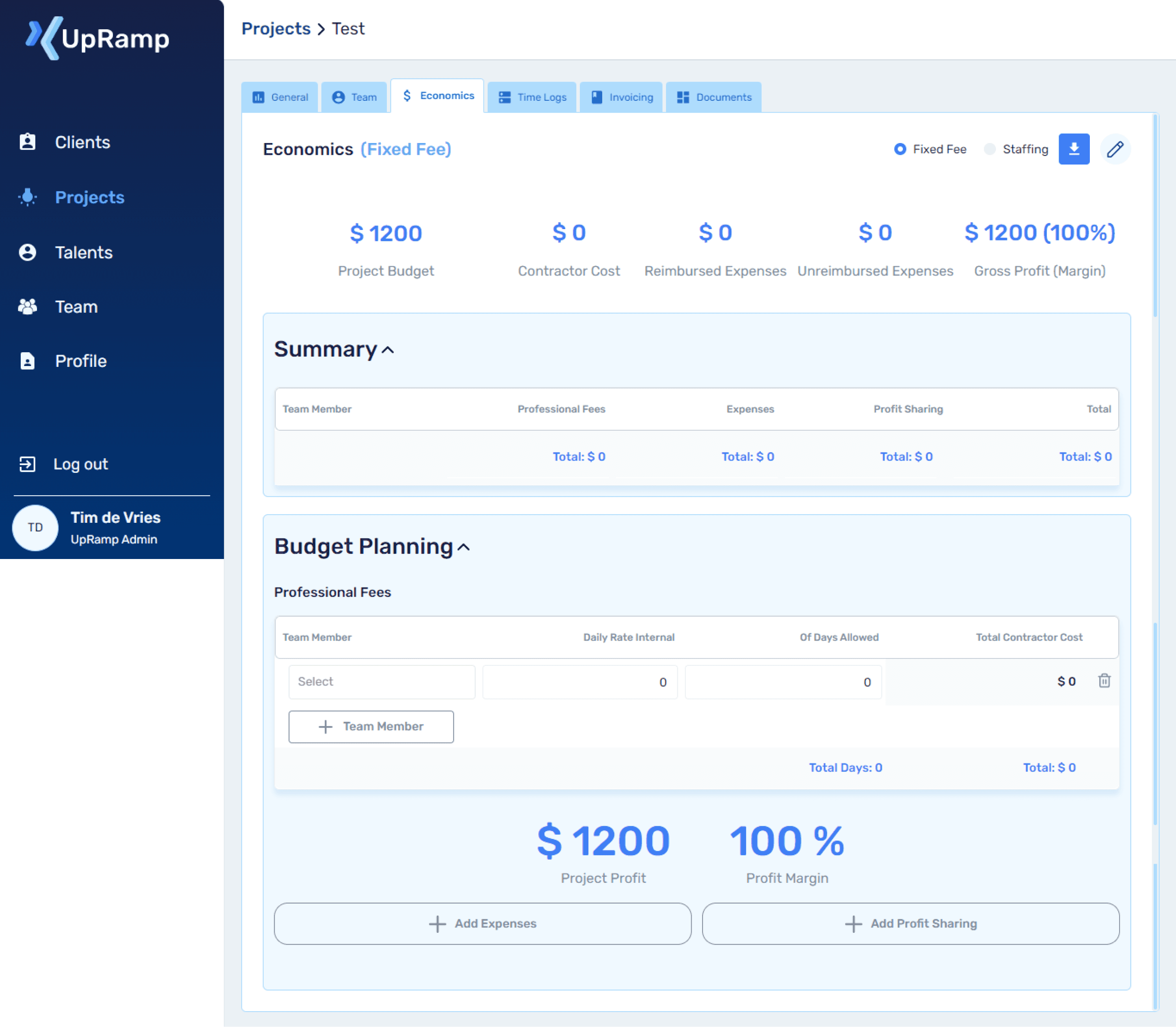Collapse the Summary section

388,350
